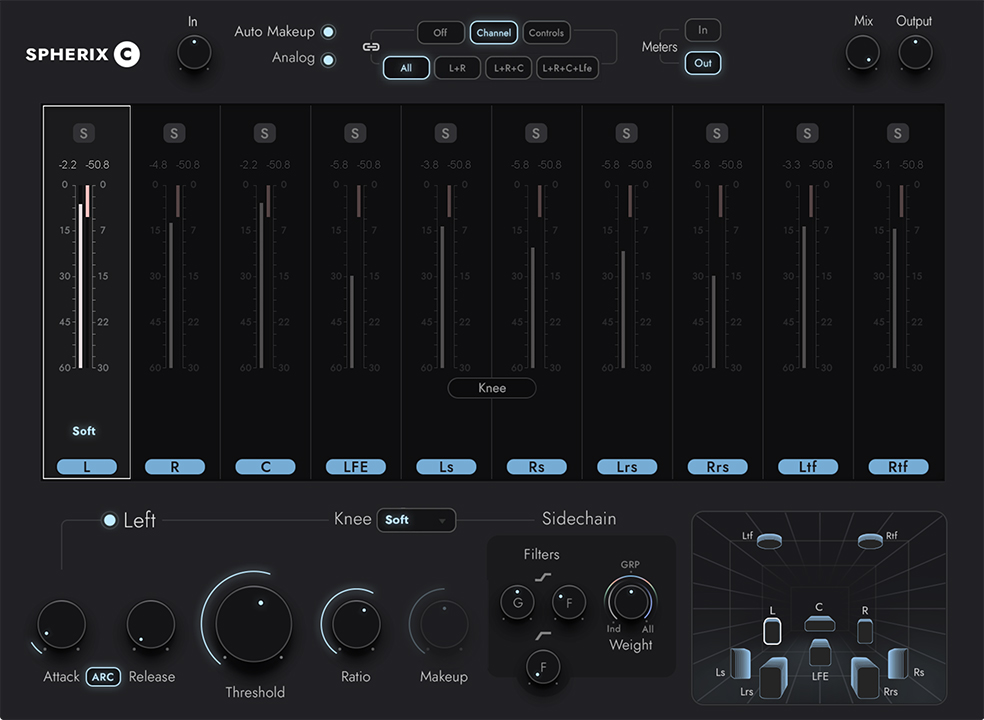The height and width of the screenshot is (720, 984).
Task: Select L speaker in room view
Action: [773, 631]
